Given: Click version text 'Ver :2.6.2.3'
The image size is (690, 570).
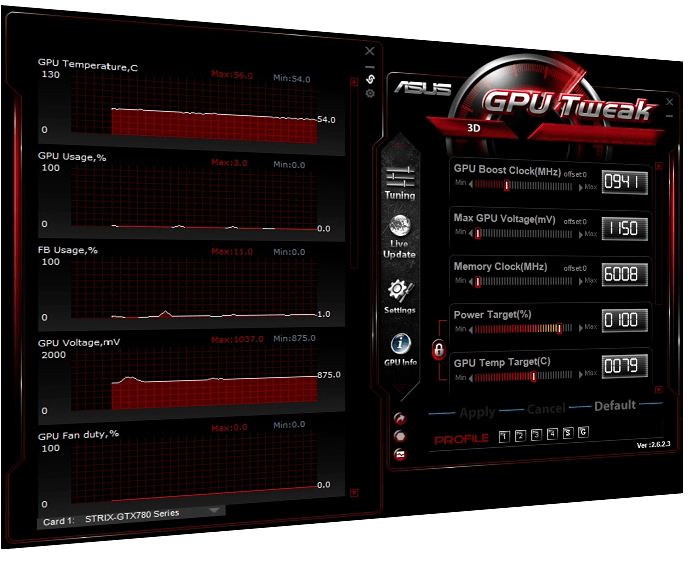Looking at the screenshot, I should tap(653, 445).
